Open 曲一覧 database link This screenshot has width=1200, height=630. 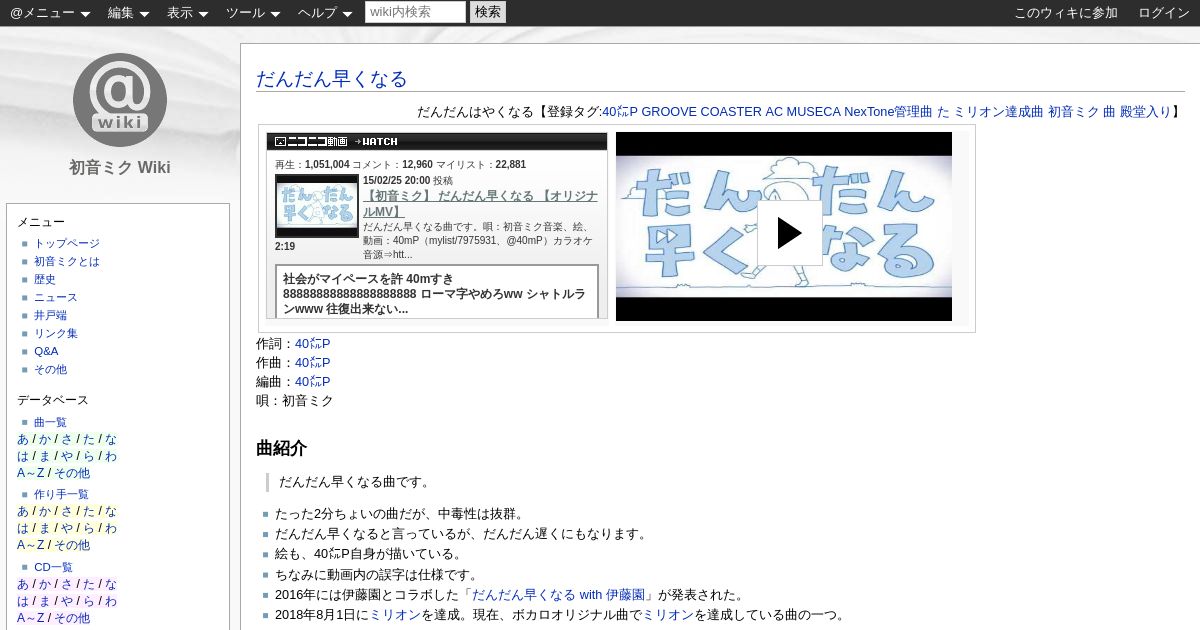coord(50,422)
